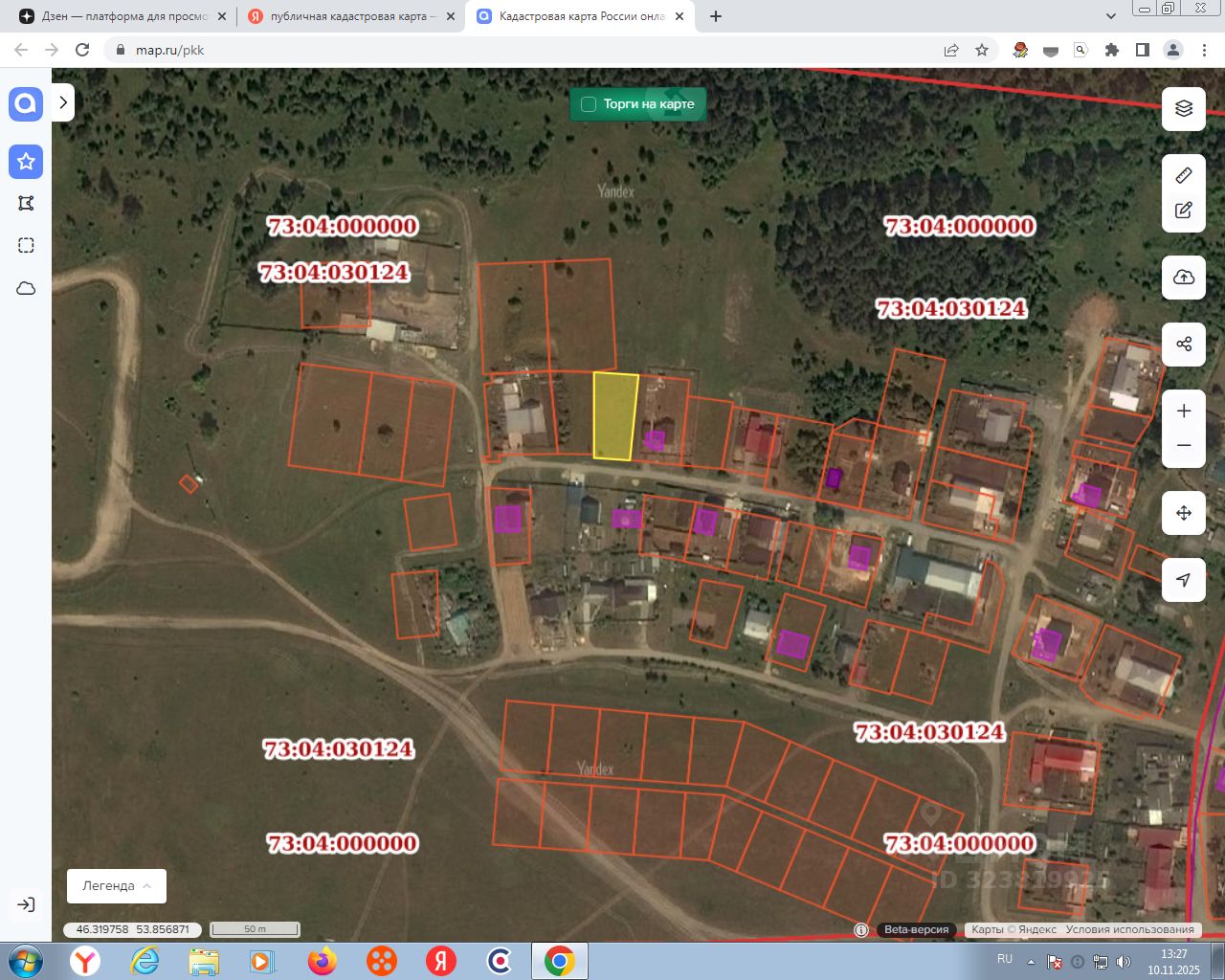Click the map service logo icon

(26, 103)
